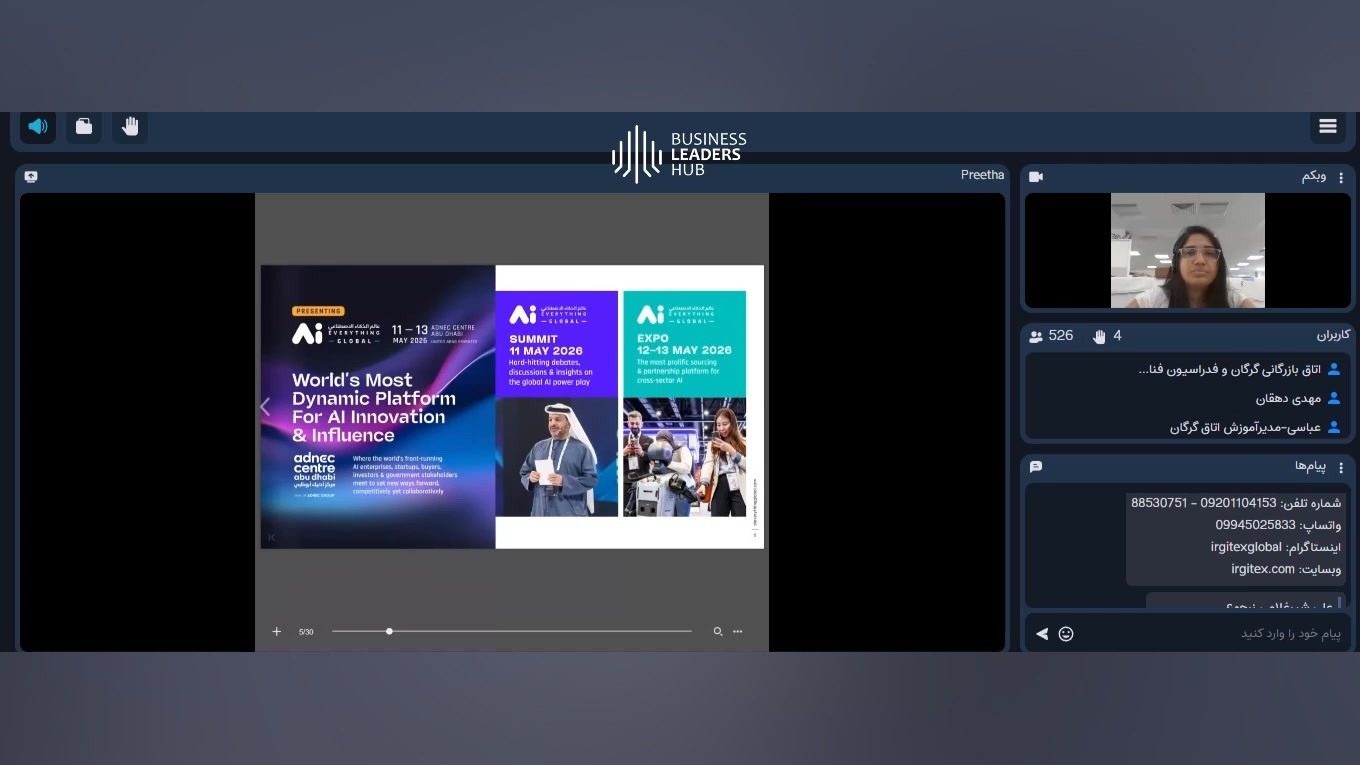Click the Summit 11 May 2026 card

(556, 404)
